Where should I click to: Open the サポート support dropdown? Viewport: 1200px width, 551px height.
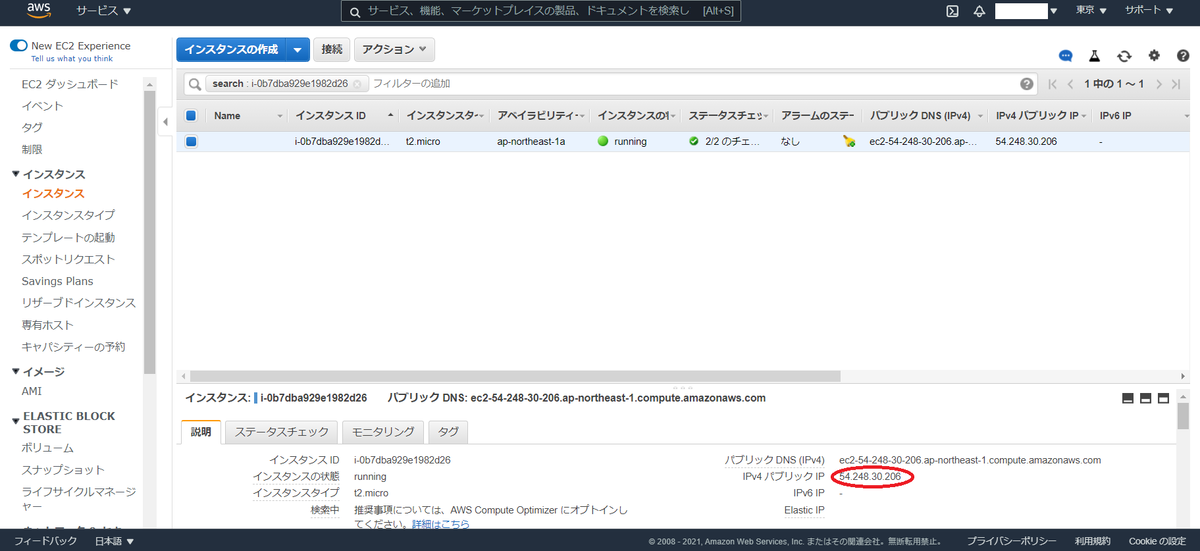(1148, 11)
